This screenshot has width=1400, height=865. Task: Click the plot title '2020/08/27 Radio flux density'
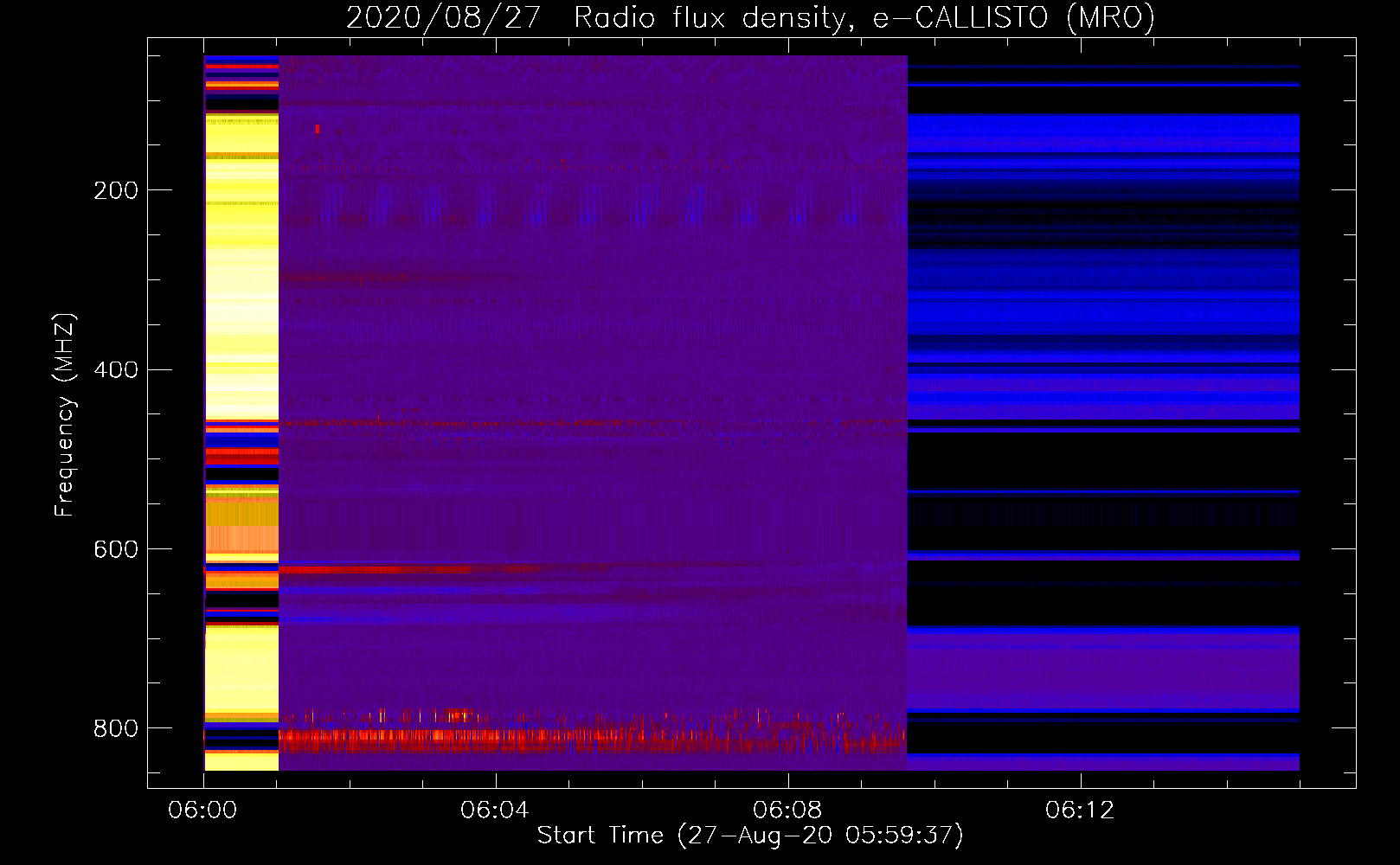(750, 17)
